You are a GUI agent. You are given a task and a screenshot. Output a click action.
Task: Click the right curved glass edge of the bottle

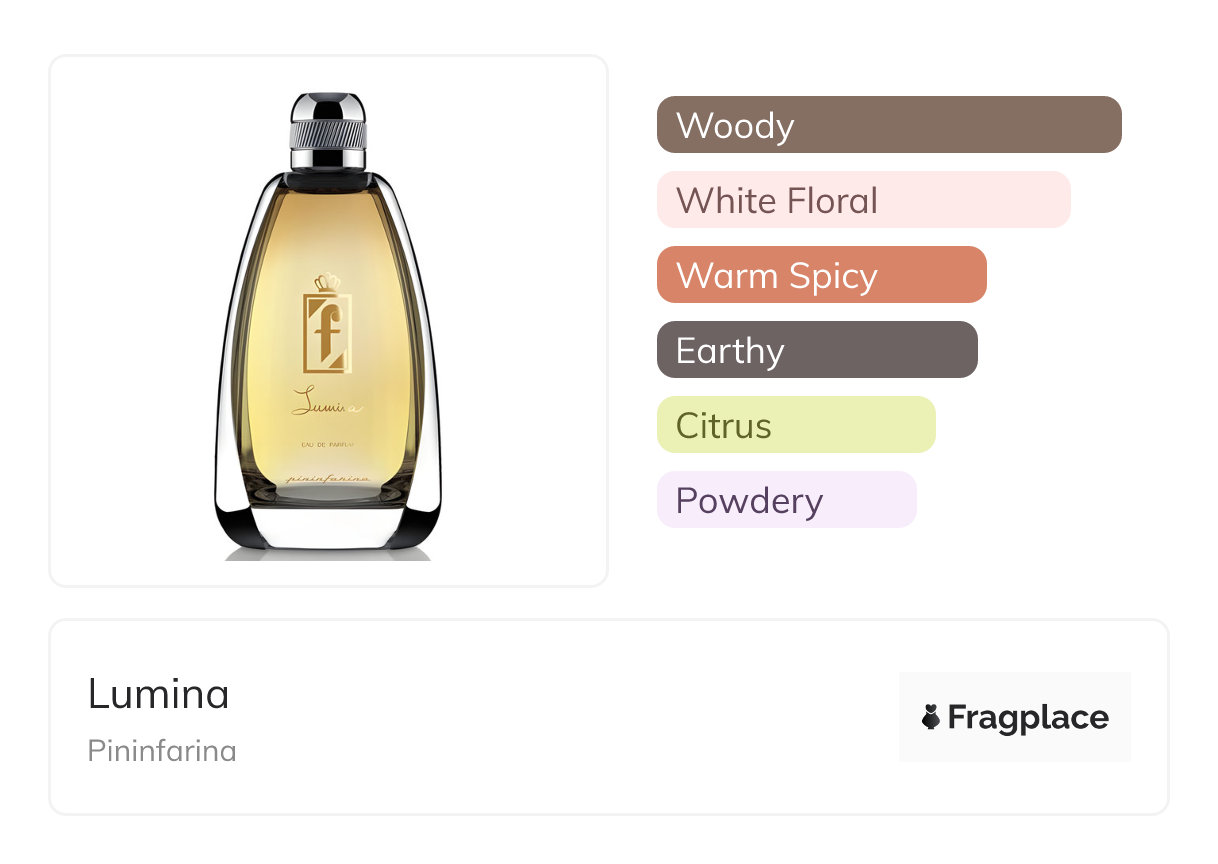[x=424, y=400]
